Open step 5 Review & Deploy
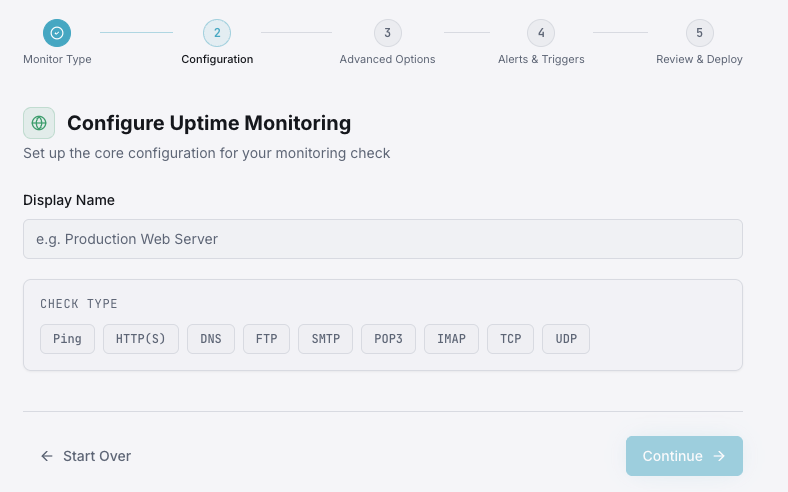Image resolution: width=788 pixels, height=492 pixels. click(x=699, y=33)
